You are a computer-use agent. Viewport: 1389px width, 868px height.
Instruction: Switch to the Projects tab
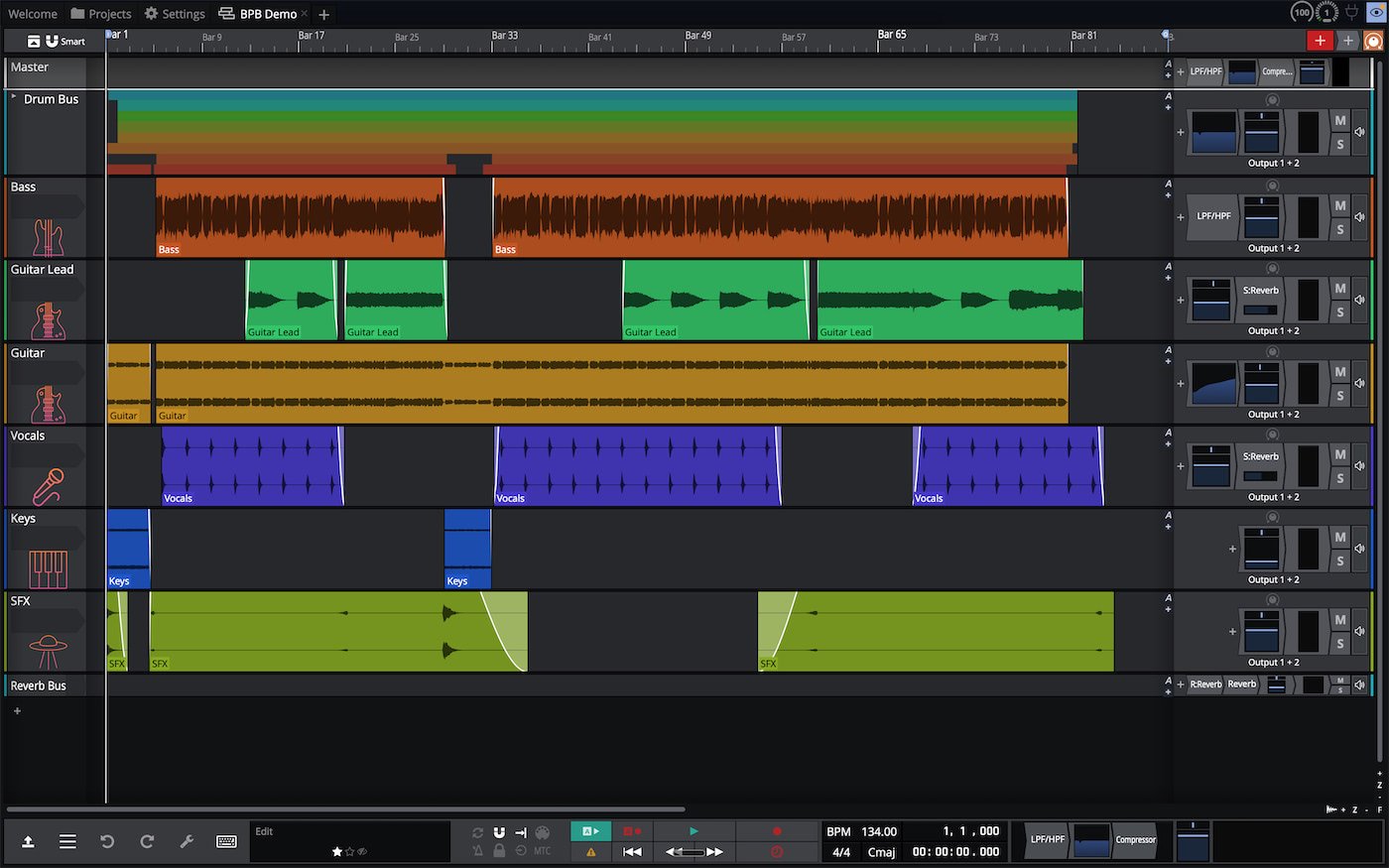click(x=101, y=14)
